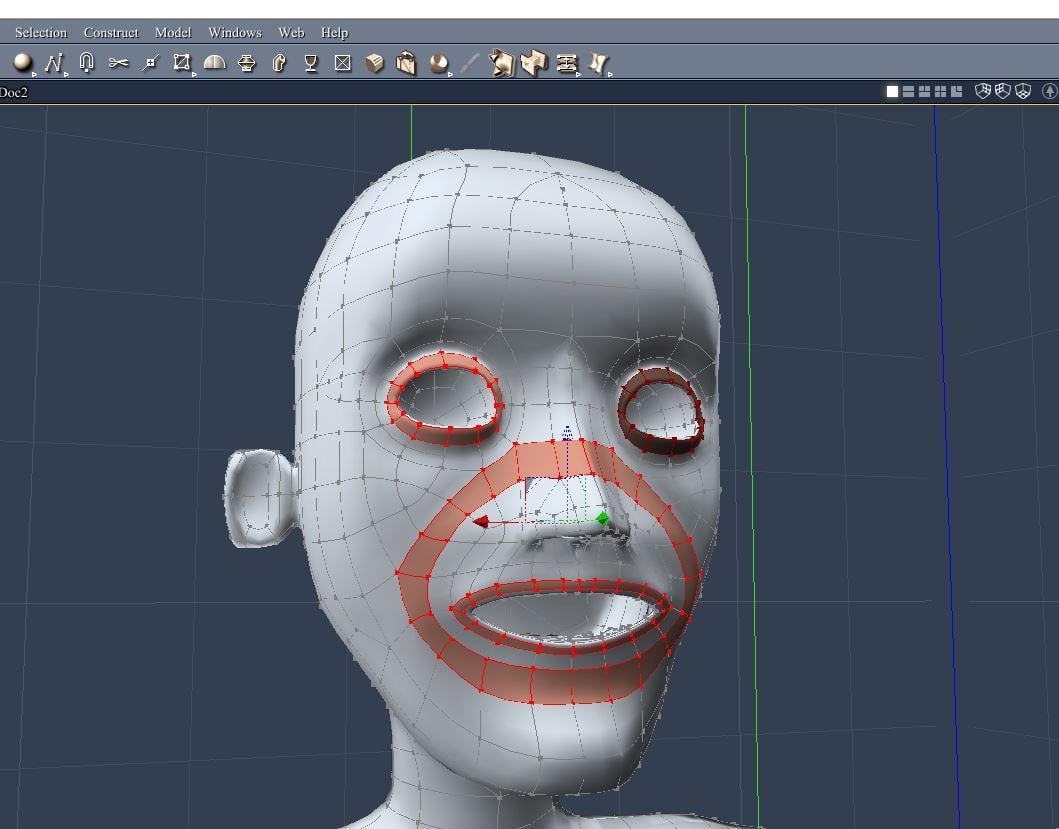The width and height of the screenshot is (1059, 829).
Task: Click the green diamond manipulator handle
Action: tap(602, 518)
